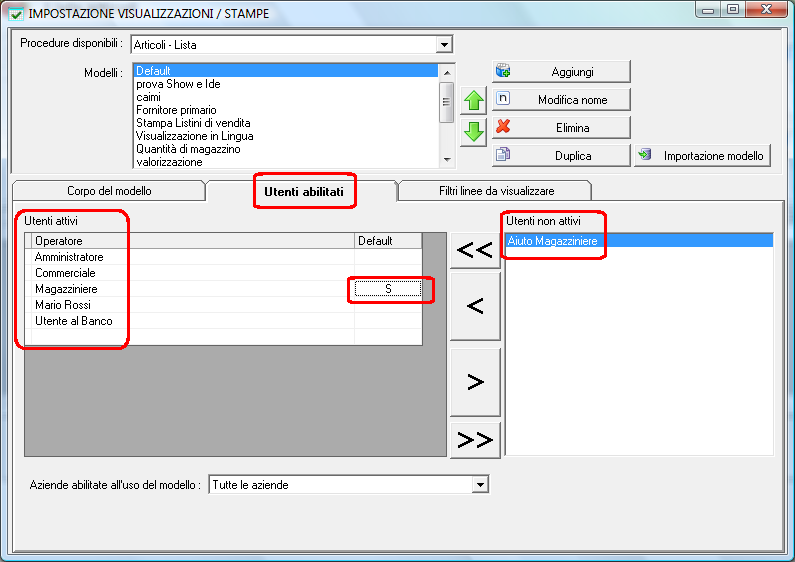The width and height of the screenshot is (795, 562).
Task: Select 'Stampa Listini di vendita' model
Action: click(x=286, y=123)
